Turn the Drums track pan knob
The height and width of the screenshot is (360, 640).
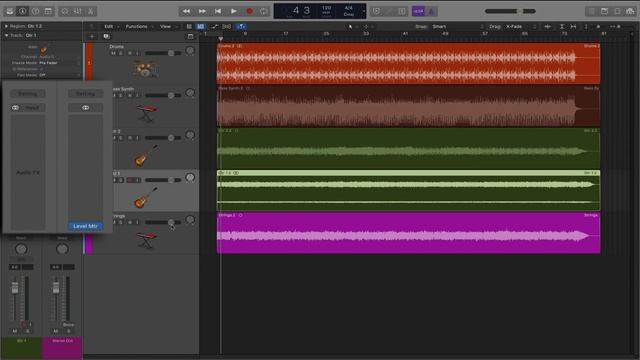click(x=190, y=51)
